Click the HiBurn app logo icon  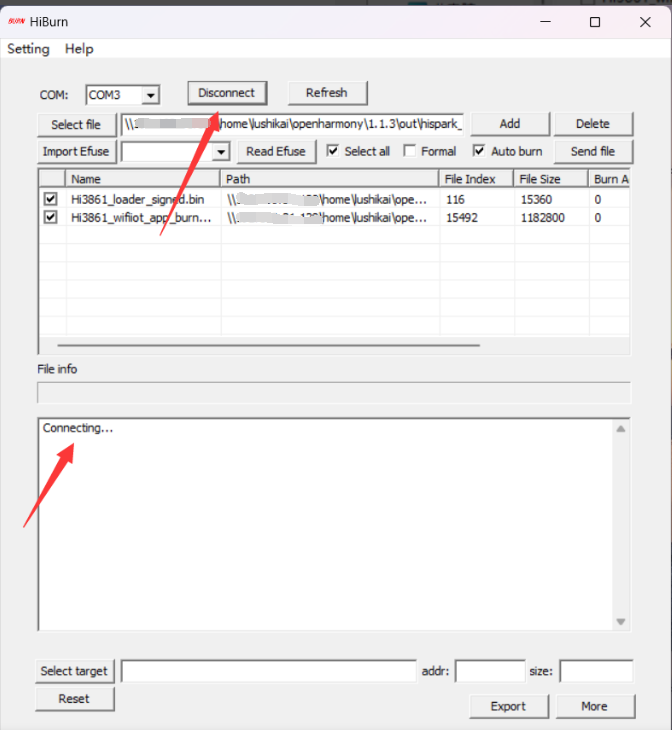(16, 21)
